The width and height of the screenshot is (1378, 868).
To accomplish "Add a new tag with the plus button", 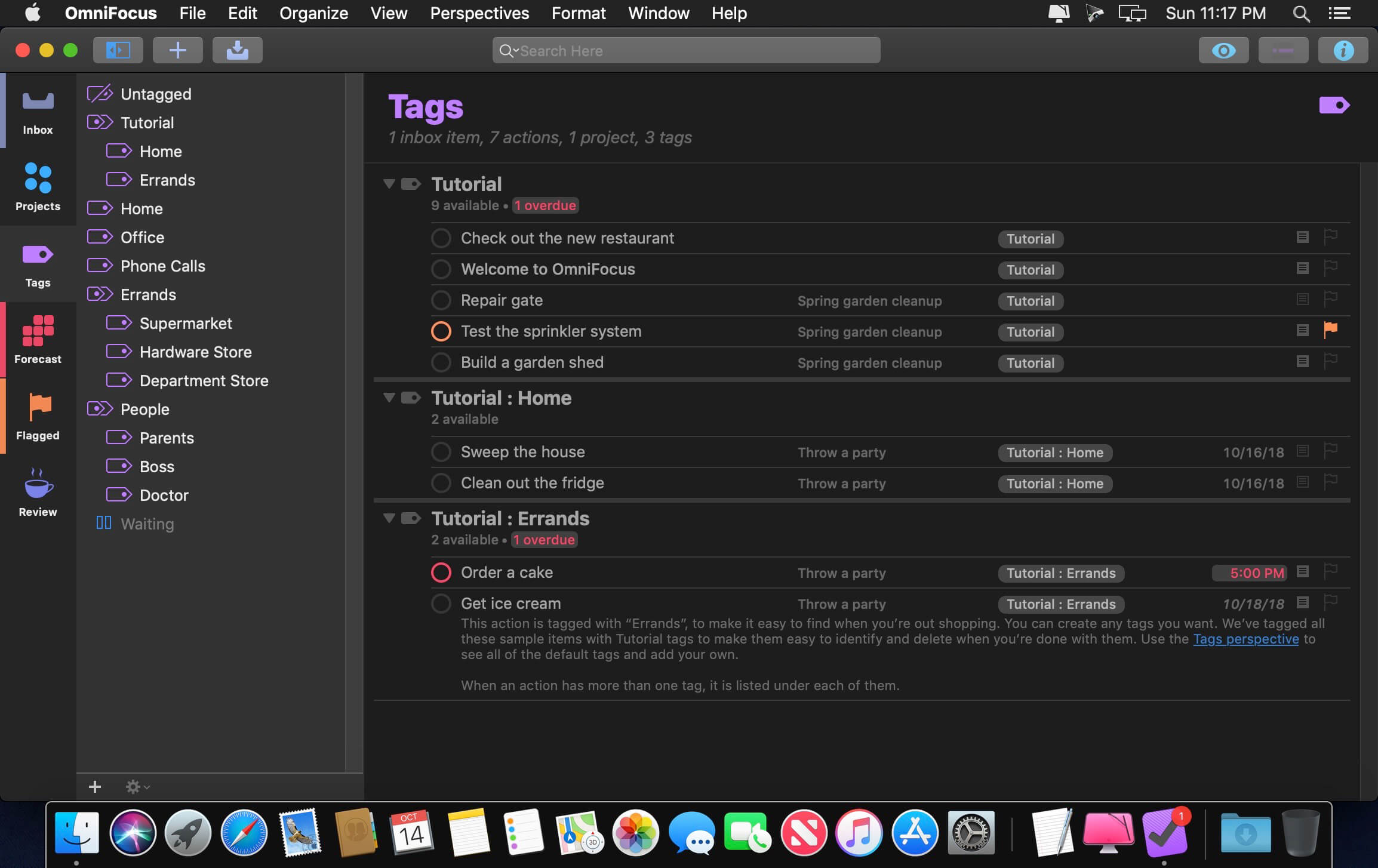I will [94, 787].
